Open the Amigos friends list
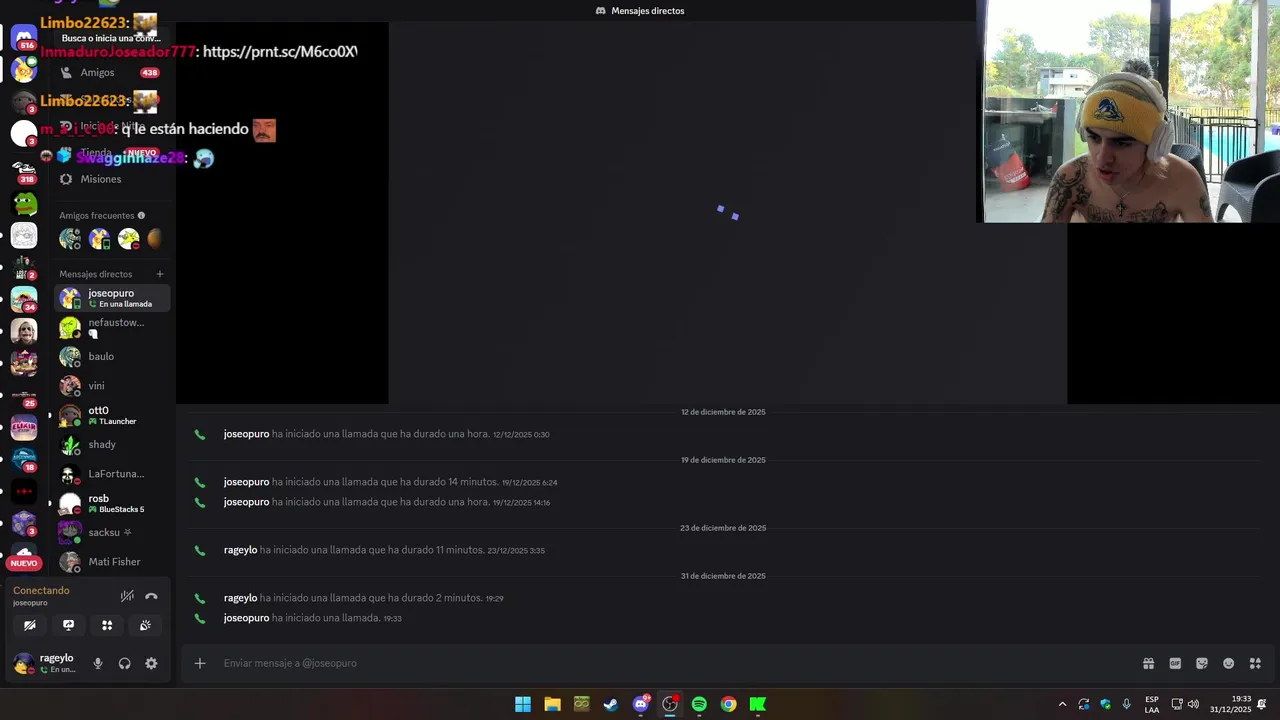This screenshot has height=720, width=1280. (x=111, y=72)
